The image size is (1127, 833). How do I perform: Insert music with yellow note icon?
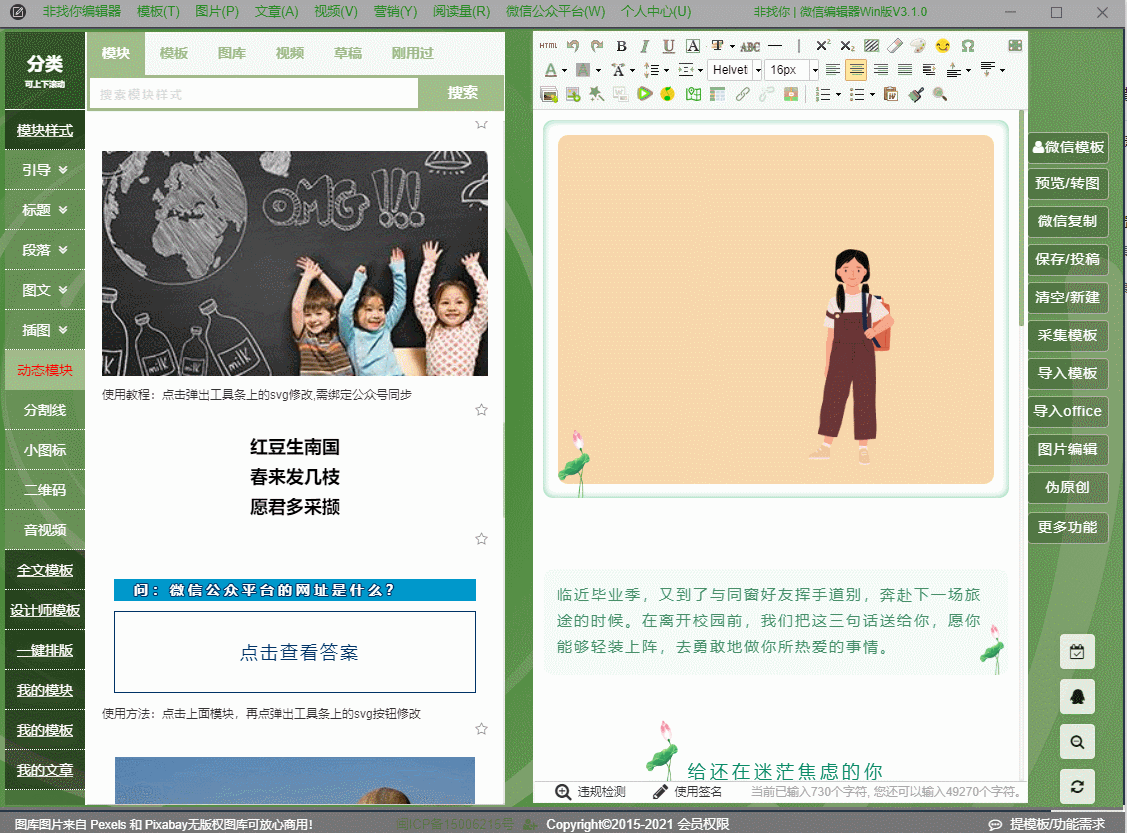668,94
